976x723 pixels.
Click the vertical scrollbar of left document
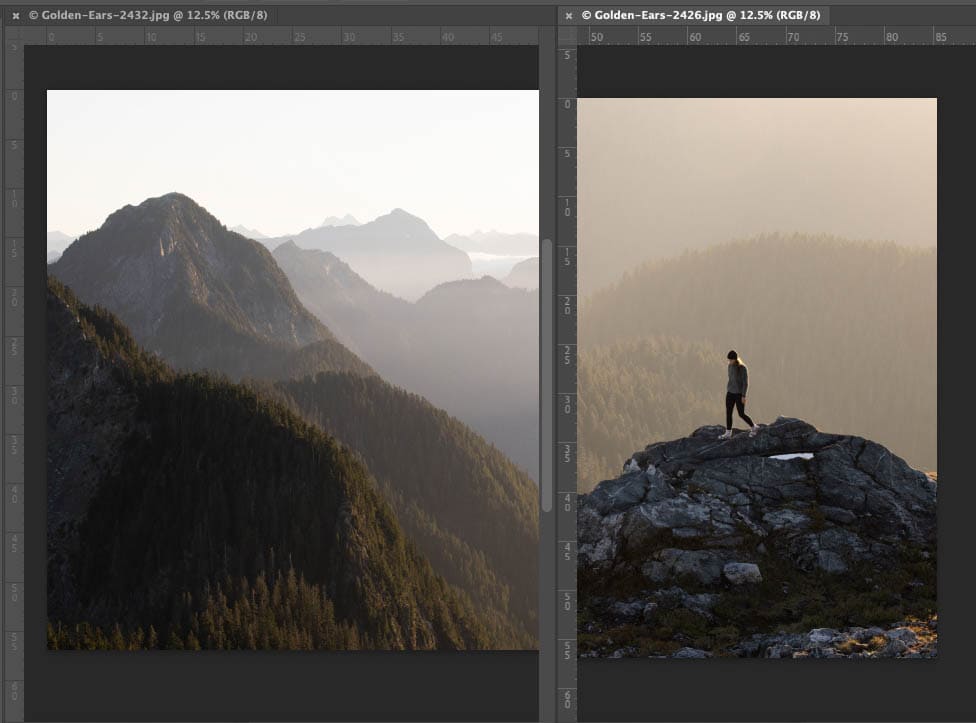pyautogui.click(x=547, y=375)
